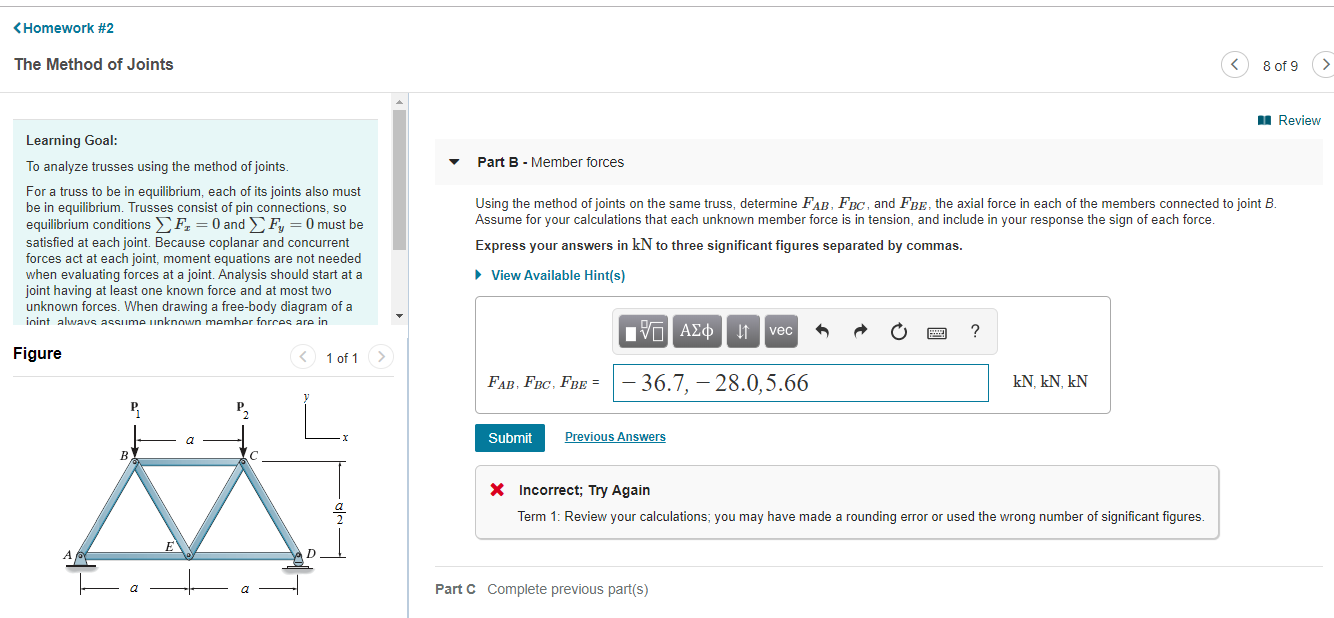Click inside the FAB, FBC, FBE answer field

pos(800,384)
